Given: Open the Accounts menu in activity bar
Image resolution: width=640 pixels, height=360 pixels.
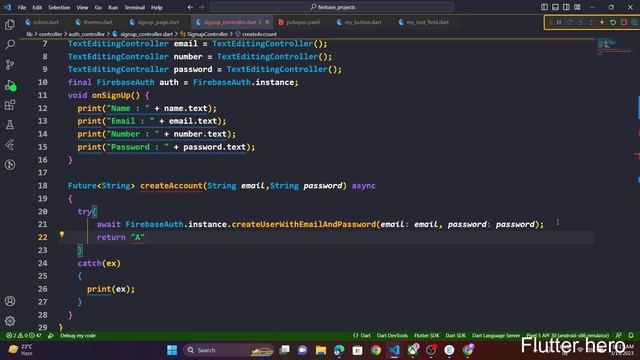Looking at the screenshot, I should click(10, 301).
